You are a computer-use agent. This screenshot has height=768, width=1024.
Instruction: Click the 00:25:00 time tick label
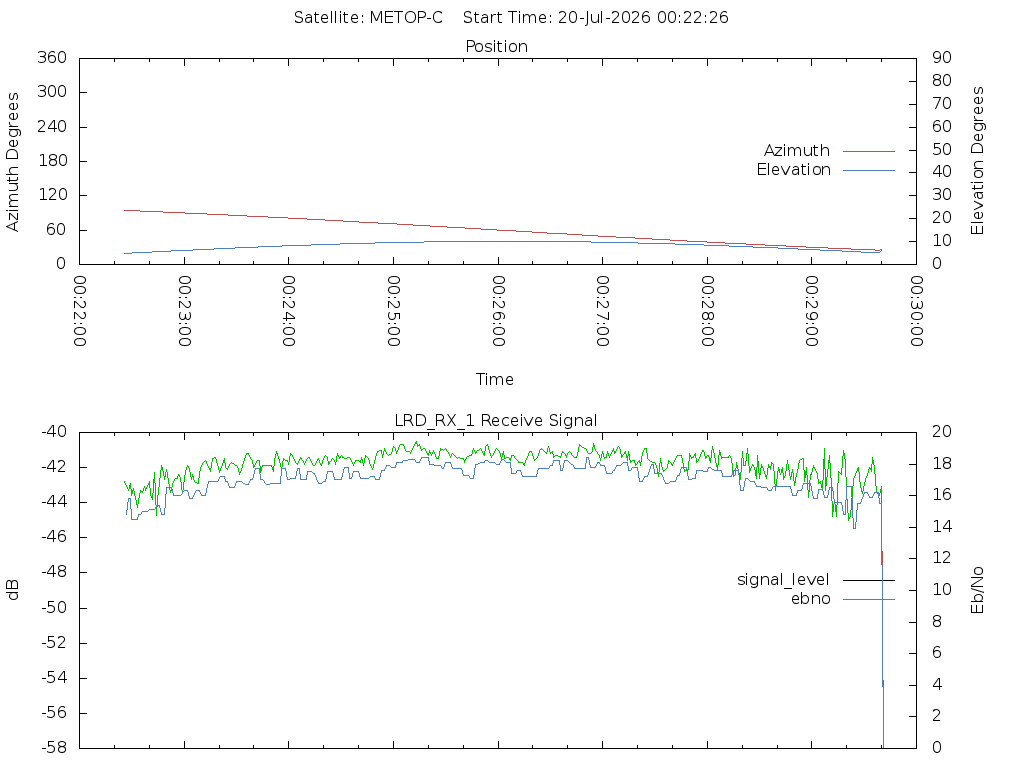(x=394, y=311)
